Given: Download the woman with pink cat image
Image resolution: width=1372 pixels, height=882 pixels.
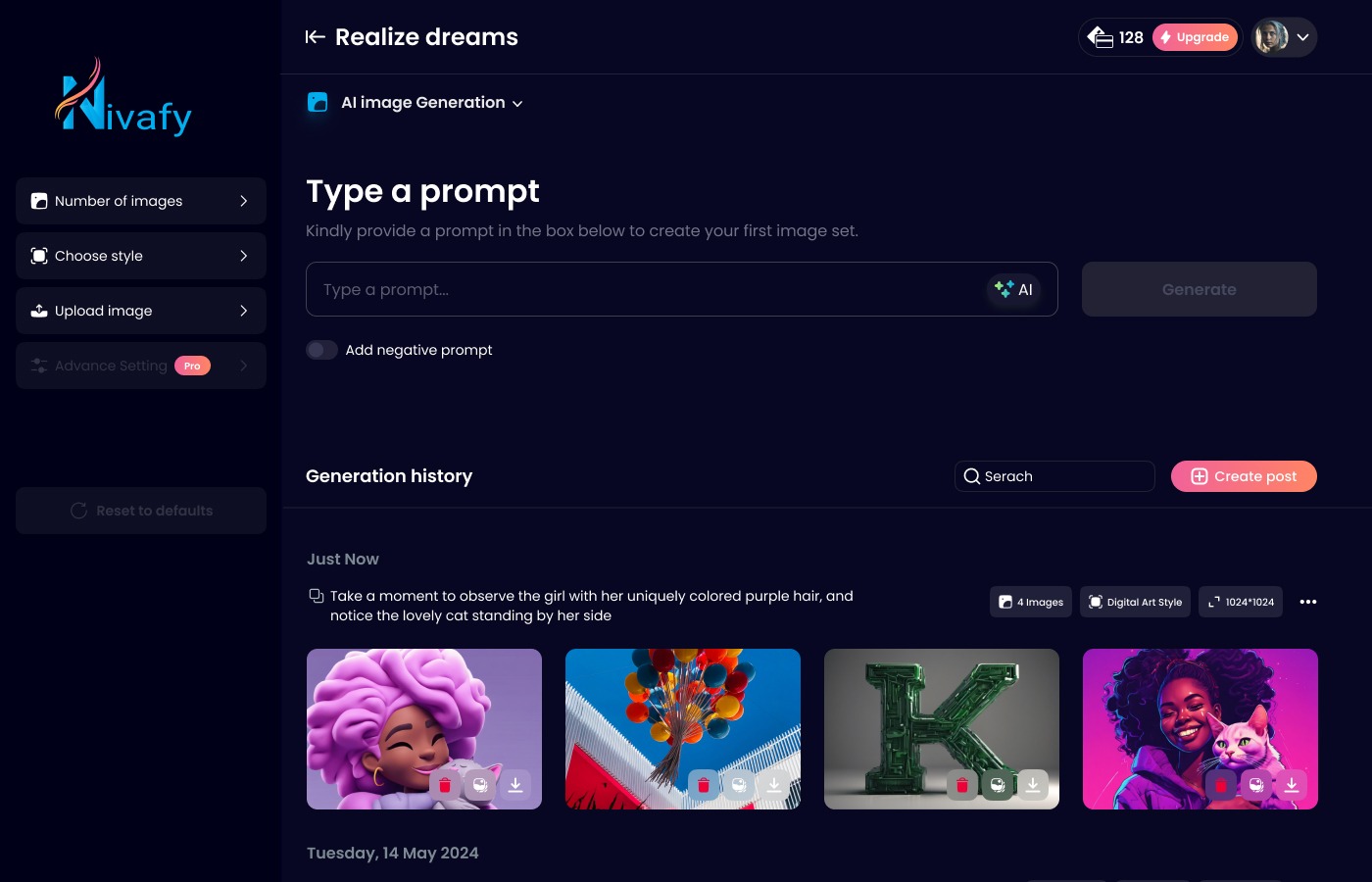Looking at the screenshot, I should tap(1292, 785).
